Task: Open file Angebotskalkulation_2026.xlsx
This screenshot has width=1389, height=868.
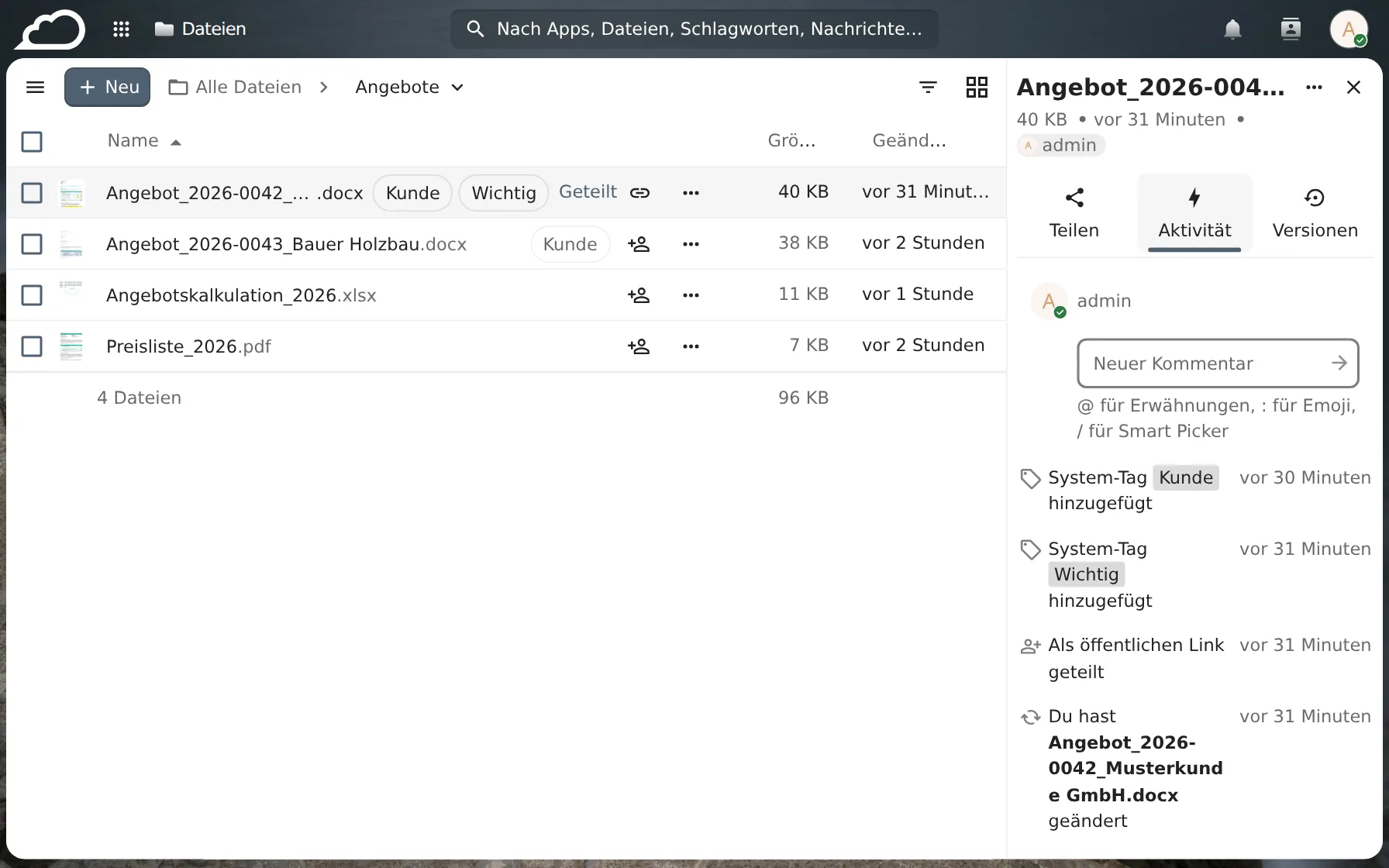Action: tap(241, 295)
